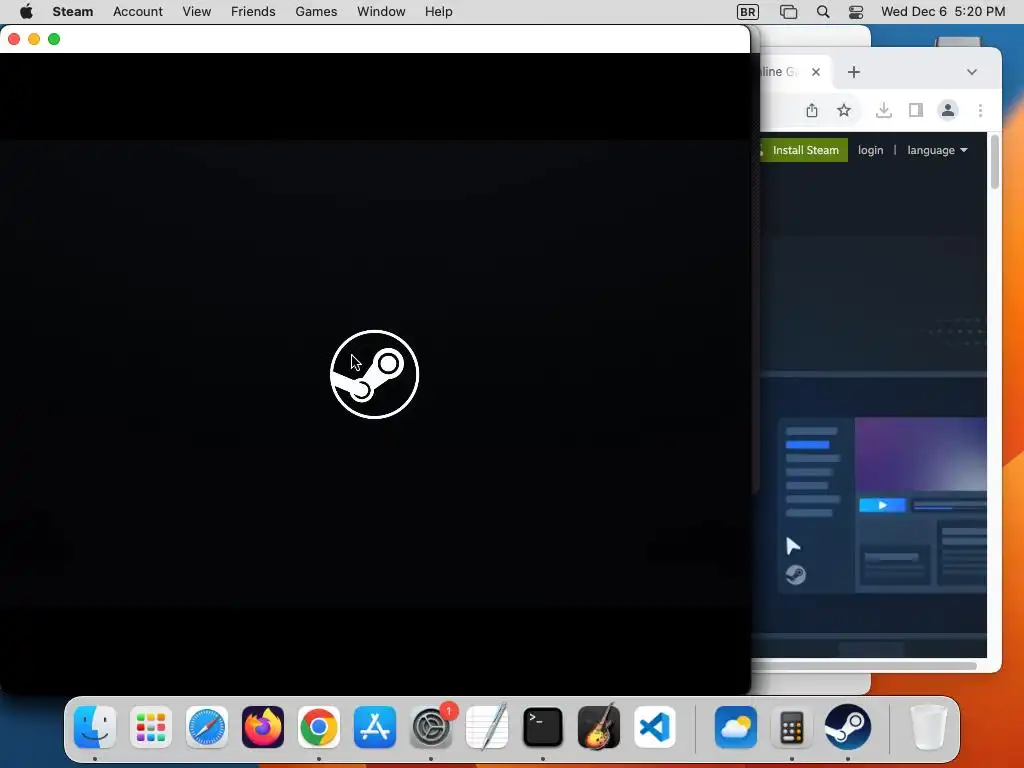Open the Games menu

coord(316,12)
